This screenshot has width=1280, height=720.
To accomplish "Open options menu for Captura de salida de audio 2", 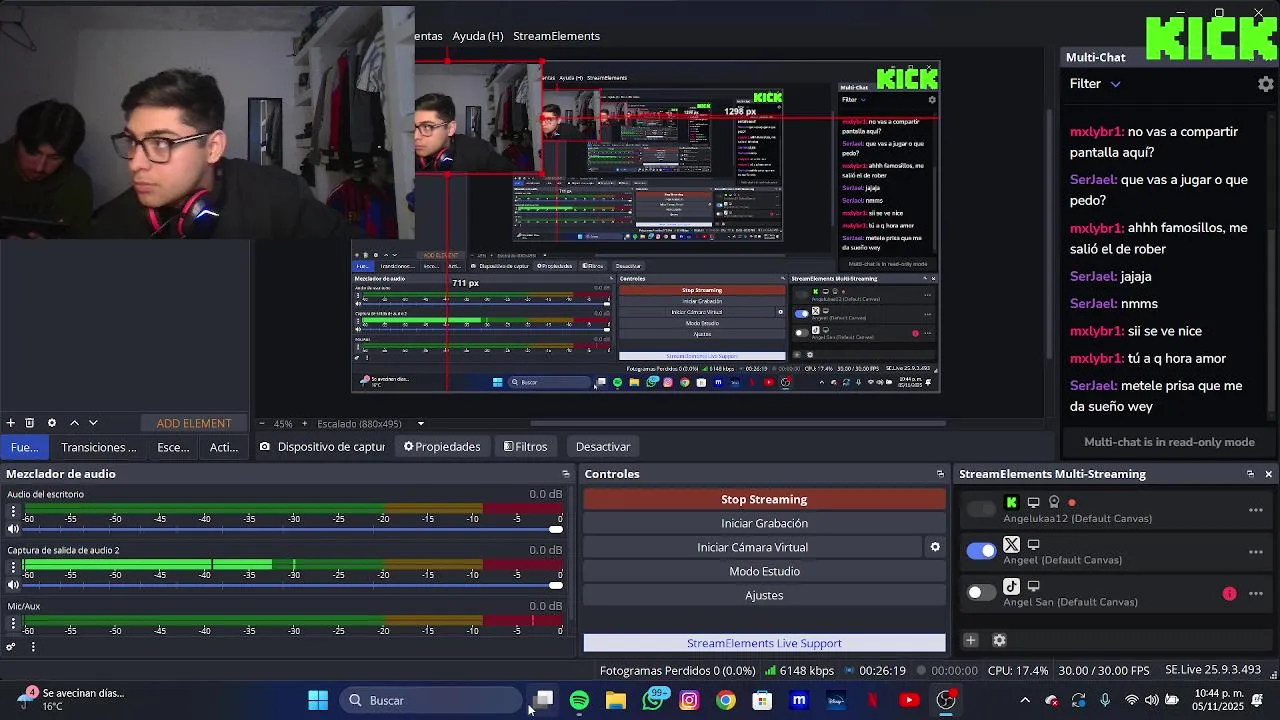I will pyautogui.click(x=13, y=568).
